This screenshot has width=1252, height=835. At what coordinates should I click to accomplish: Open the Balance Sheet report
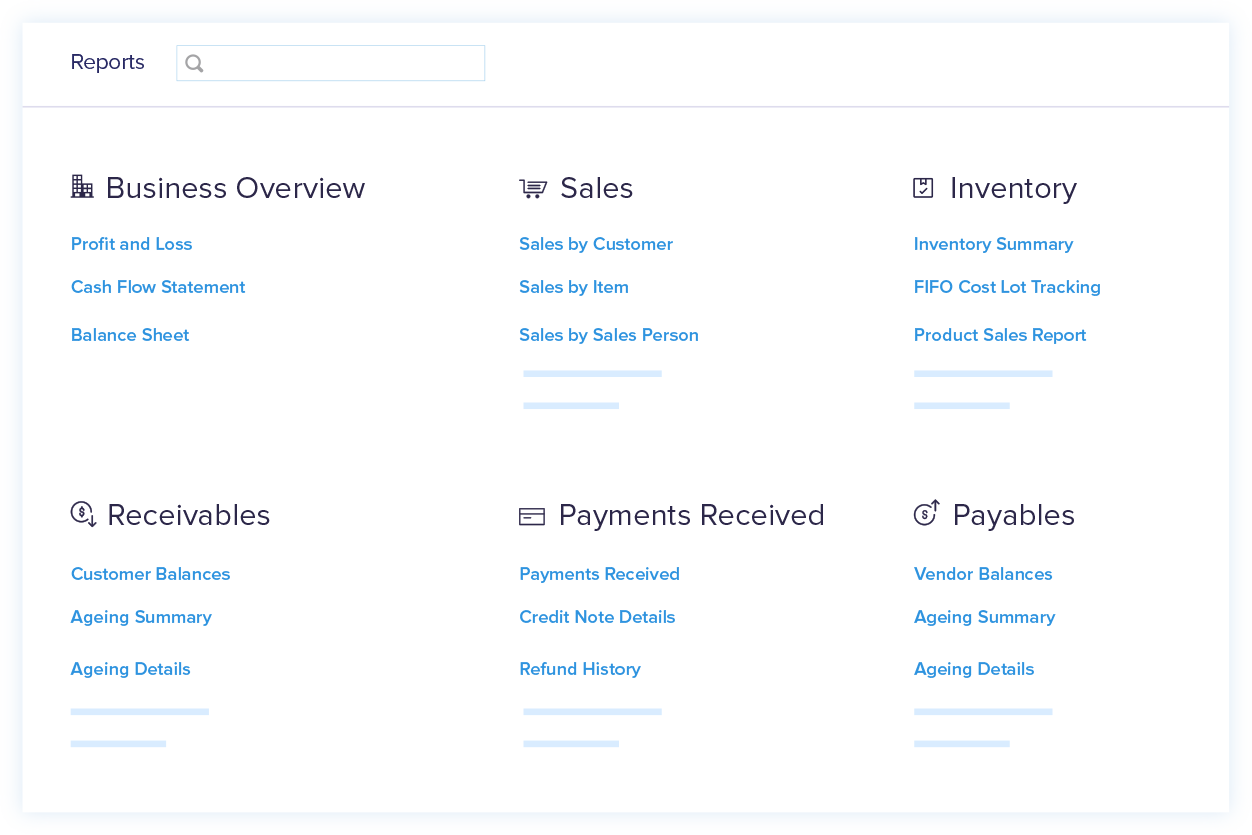pyautogui.click(x=130, y=335)
